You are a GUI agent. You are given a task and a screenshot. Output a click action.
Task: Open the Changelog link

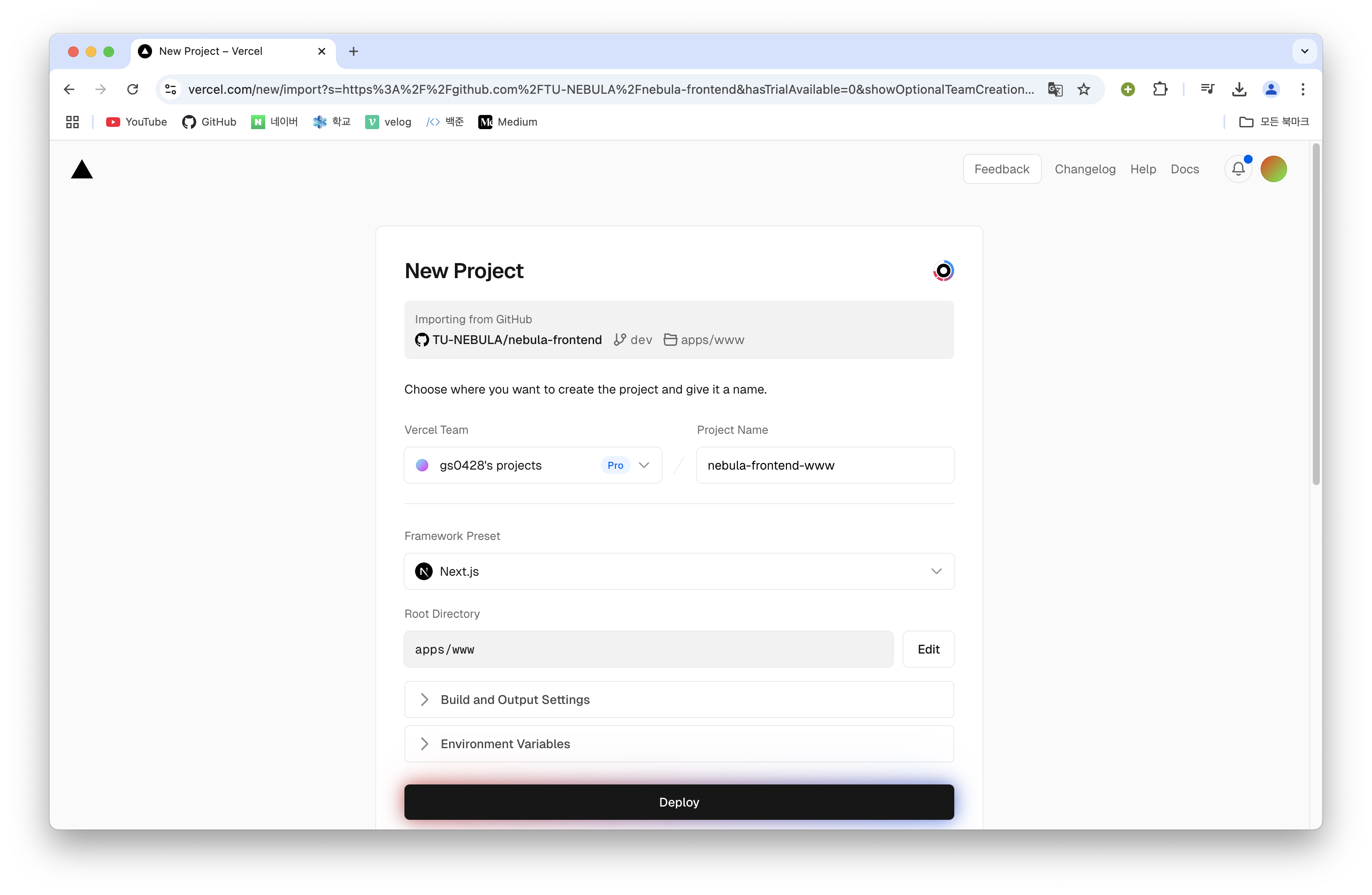click(1085, 169)
